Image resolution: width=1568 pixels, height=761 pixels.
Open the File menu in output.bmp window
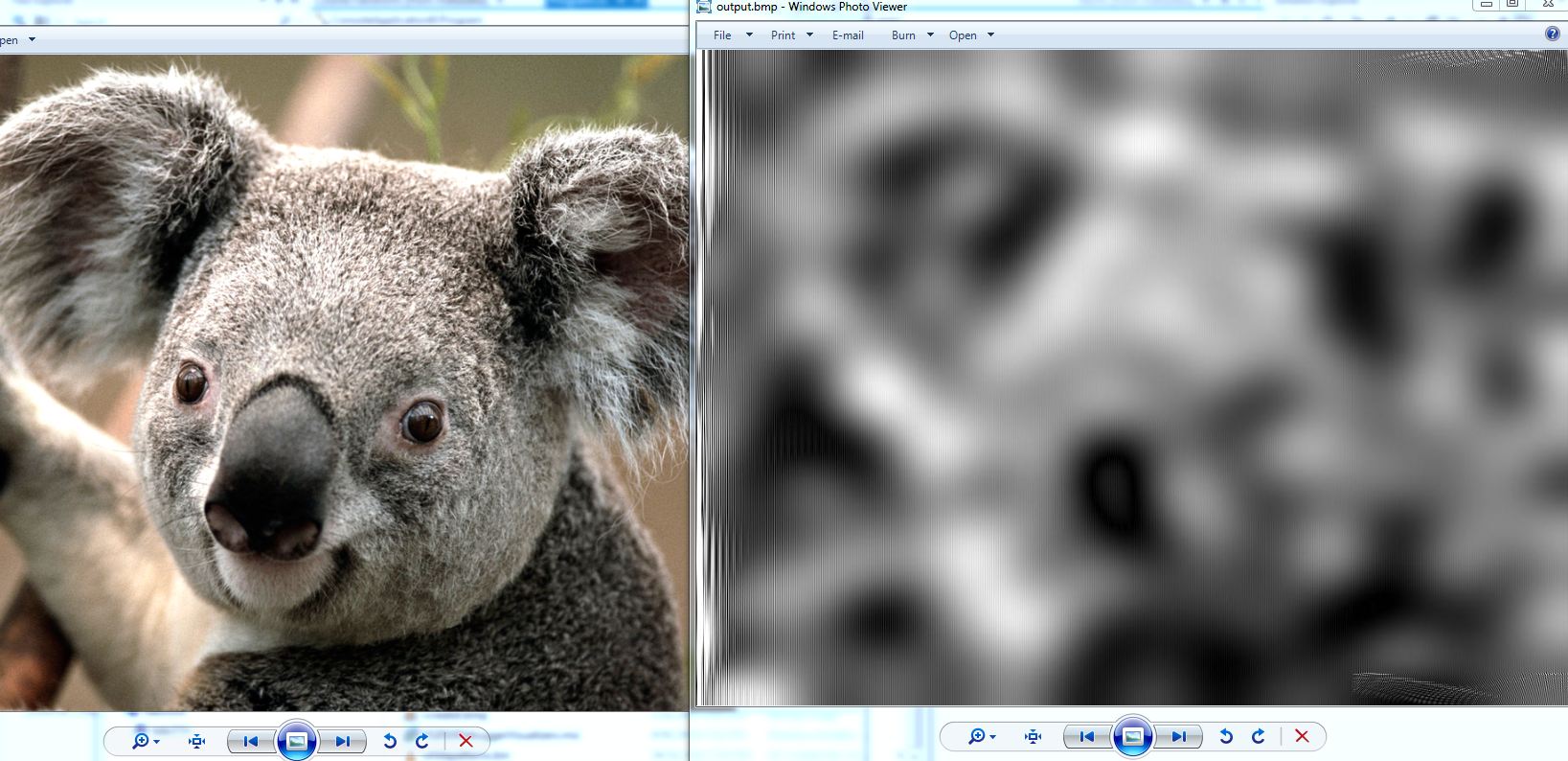click(x=733, y=35)
